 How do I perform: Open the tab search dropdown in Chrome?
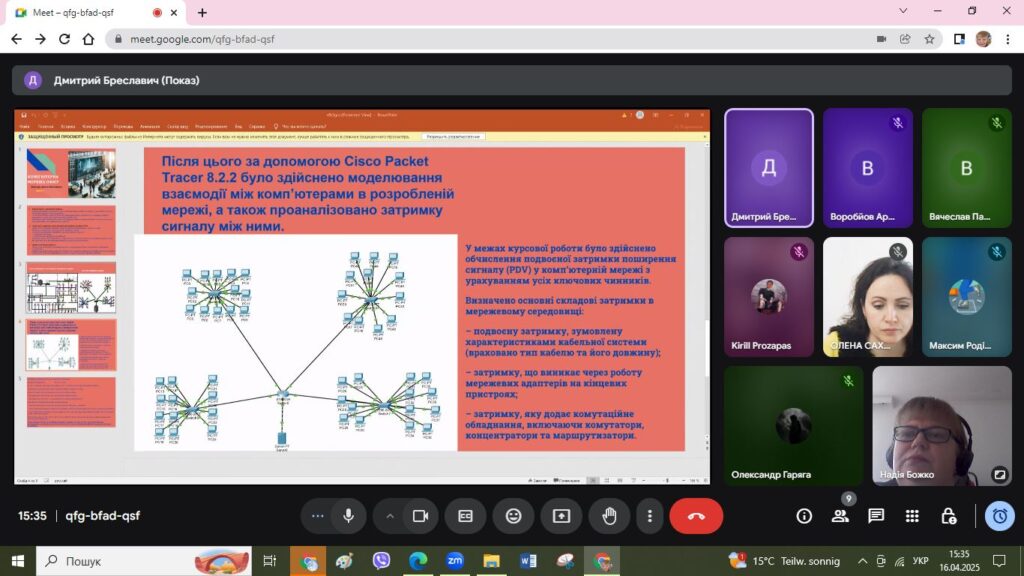(x=903, y=11)
